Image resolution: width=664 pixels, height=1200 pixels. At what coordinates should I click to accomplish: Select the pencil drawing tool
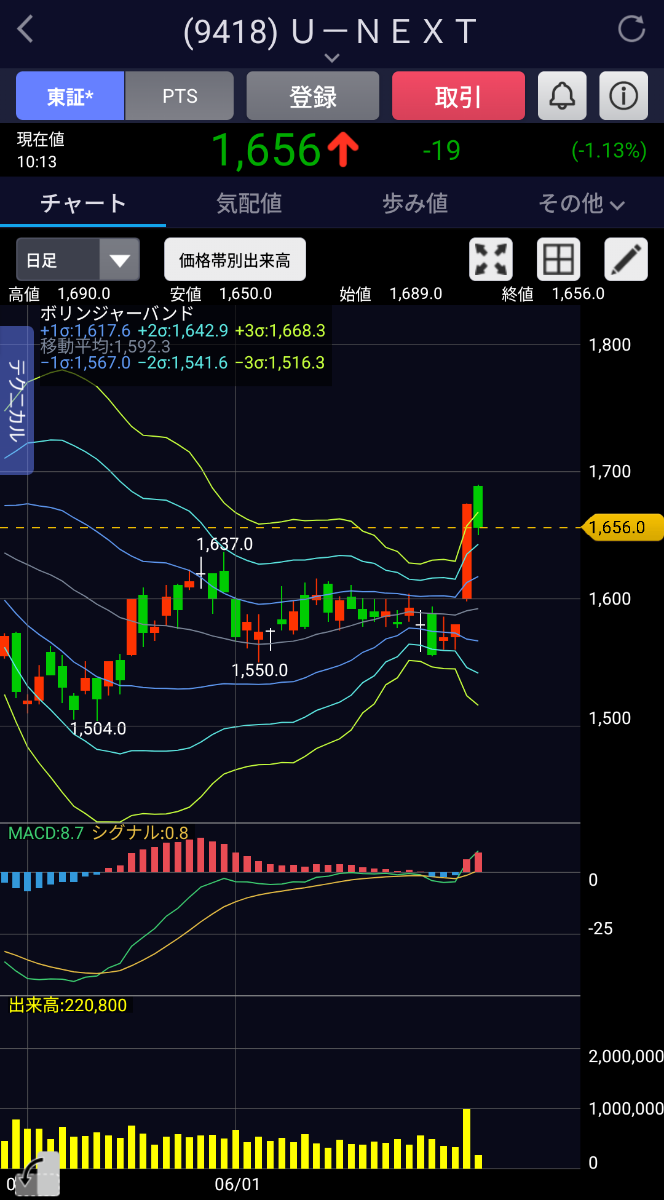626,260
